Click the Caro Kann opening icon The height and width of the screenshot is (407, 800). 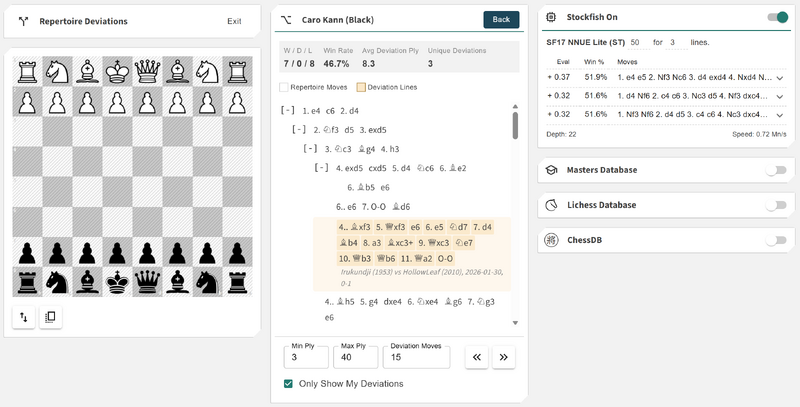click(286, 20)
